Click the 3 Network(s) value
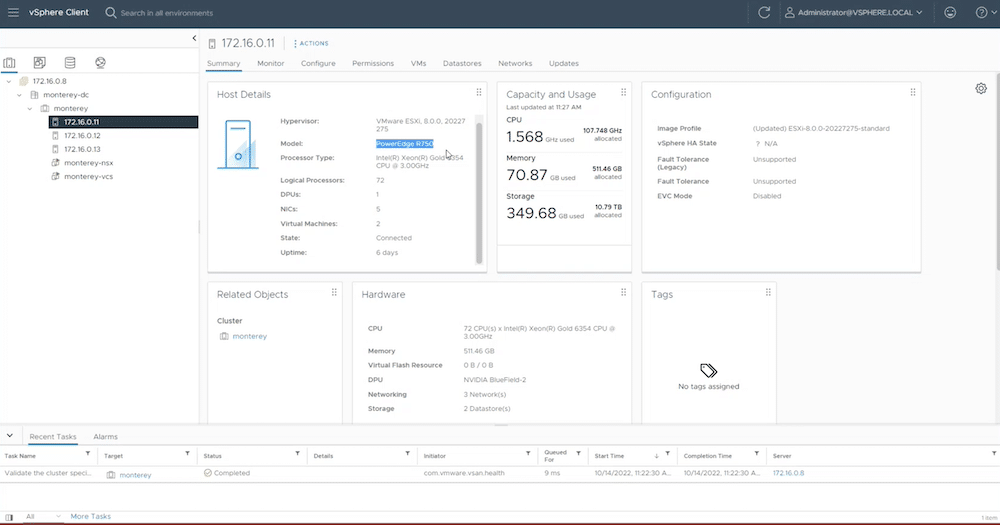The width and height of the screenshot is (1000, 525). 485,394
